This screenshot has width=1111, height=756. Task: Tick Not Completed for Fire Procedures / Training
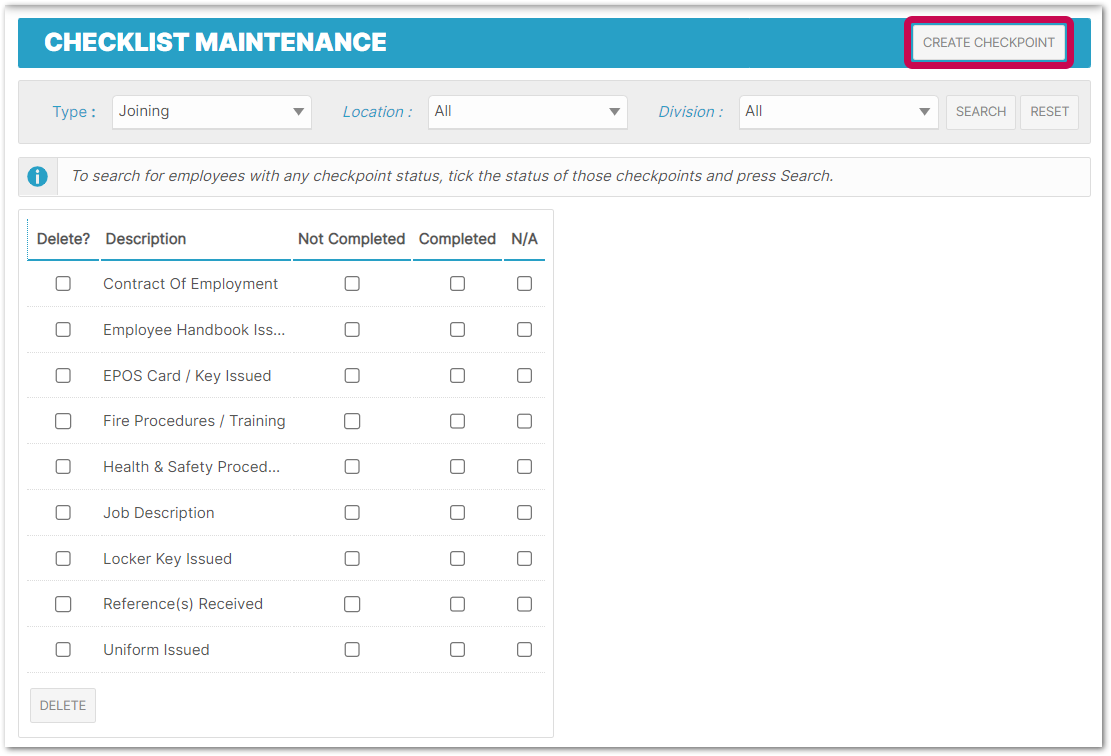[352, 421]
